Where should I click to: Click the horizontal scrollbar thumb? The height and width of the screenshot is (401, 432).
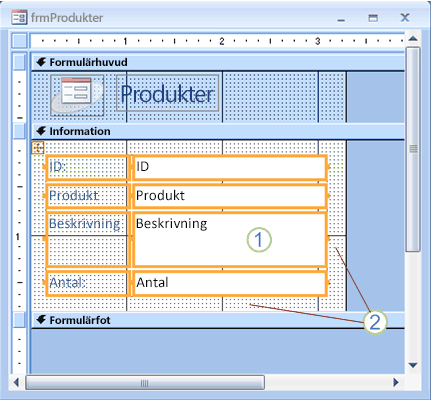(145, 383)
